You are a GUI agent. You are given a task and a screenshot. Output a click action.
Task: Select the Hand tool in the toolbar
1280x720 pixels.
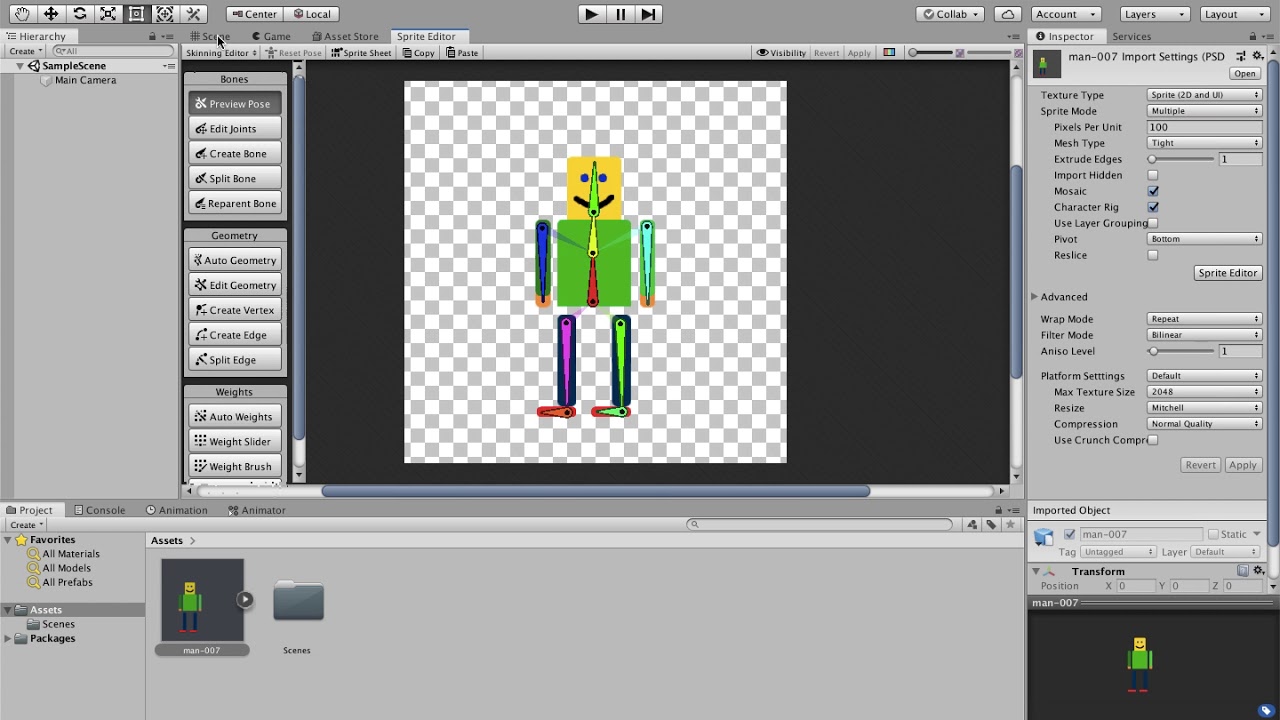coord(21,14)
